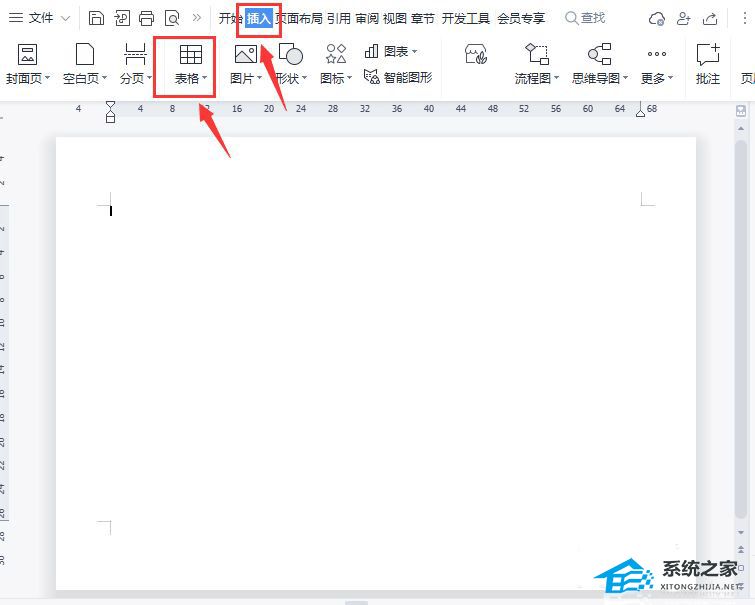
Task: Click the 表格 table icon
Action: [191, 54]
